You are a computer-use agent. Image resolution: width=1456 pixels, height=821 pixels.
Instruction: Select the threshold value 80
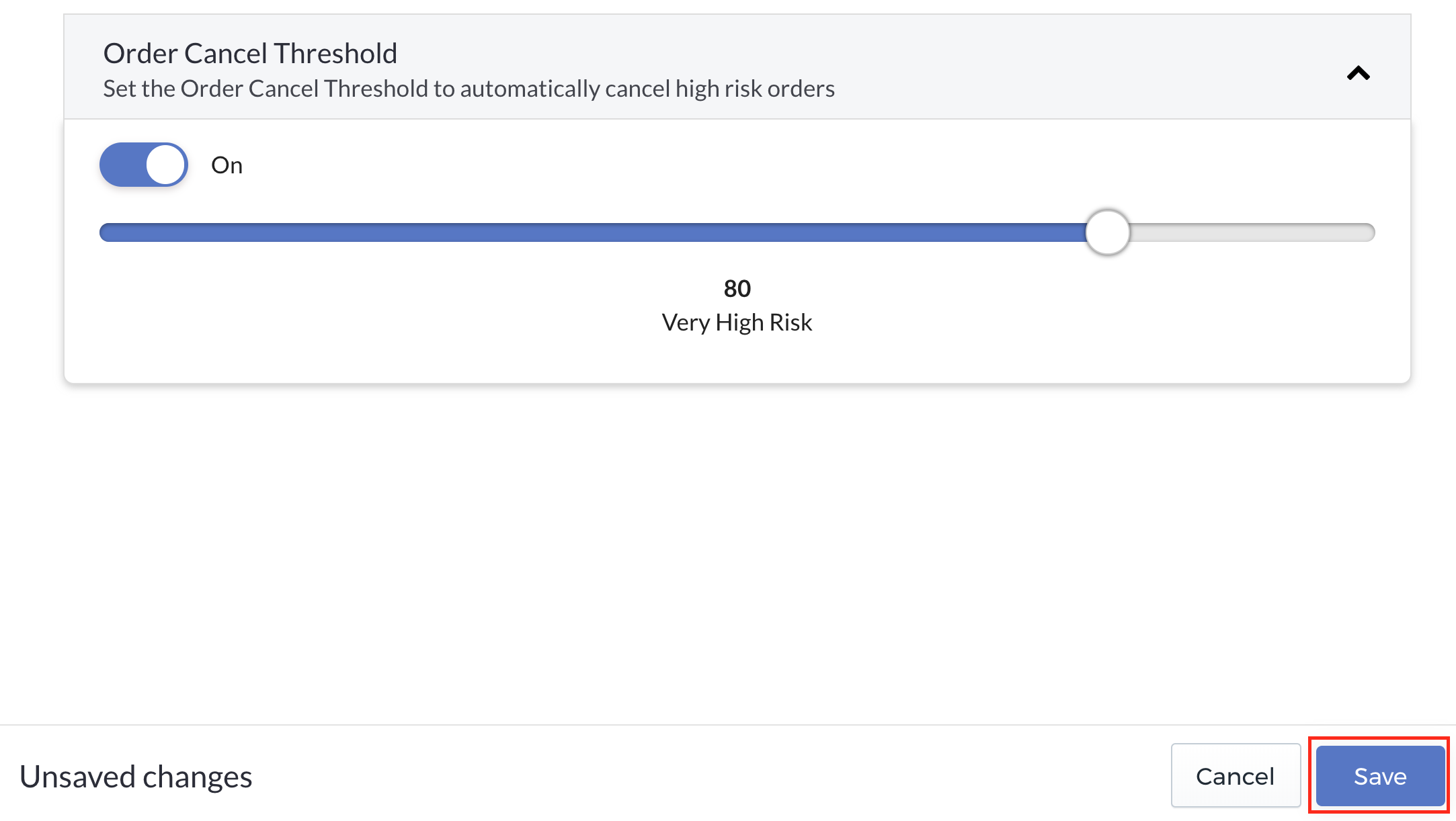[737, 288]
